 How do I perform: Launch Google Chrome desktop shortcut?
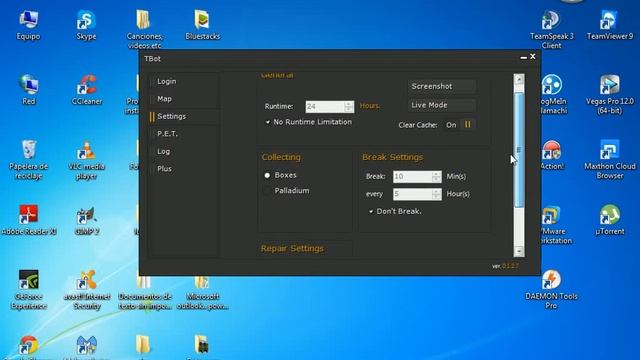(28, 346)
